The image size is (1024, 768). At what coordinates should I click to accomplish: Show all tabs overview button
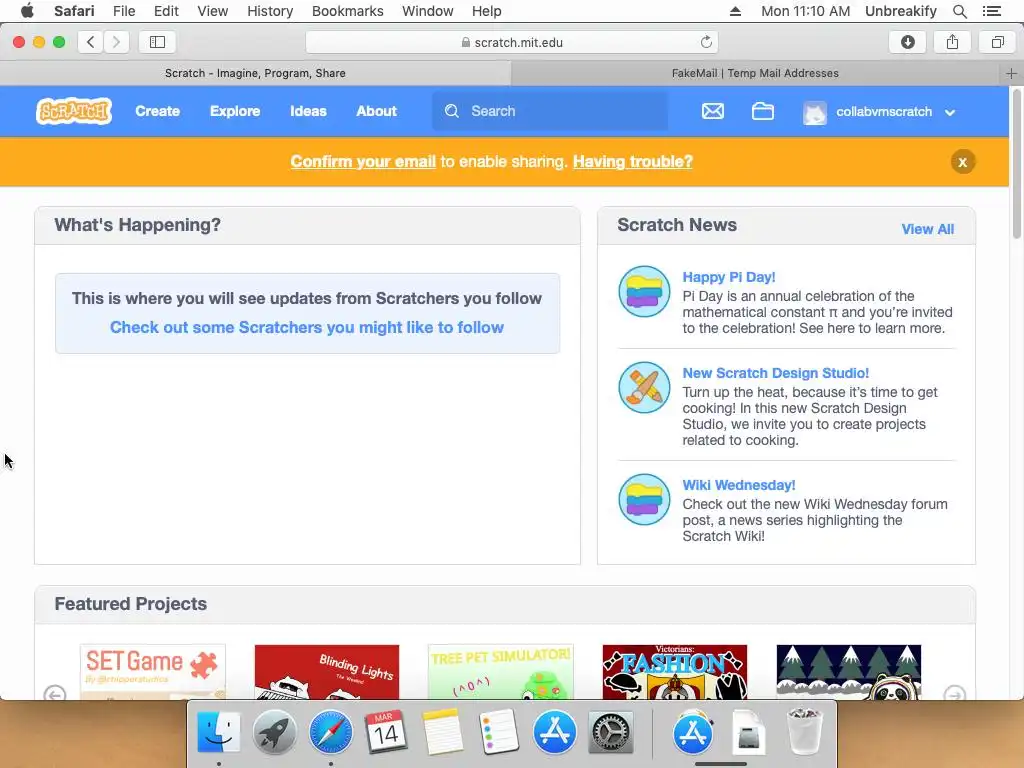pos(997,42)
